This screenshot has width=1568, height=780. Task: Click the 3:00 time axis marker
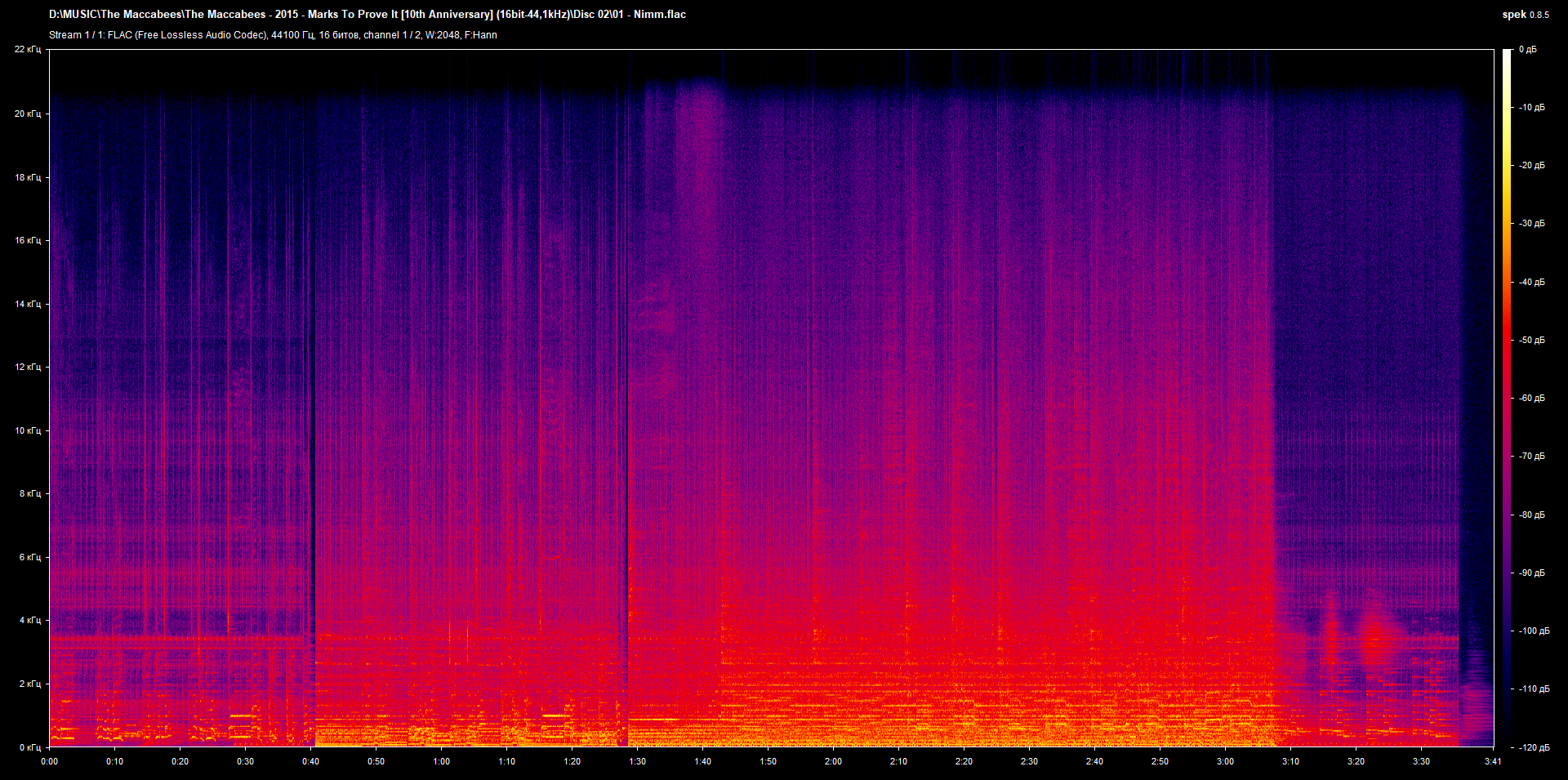(1225, 761)
